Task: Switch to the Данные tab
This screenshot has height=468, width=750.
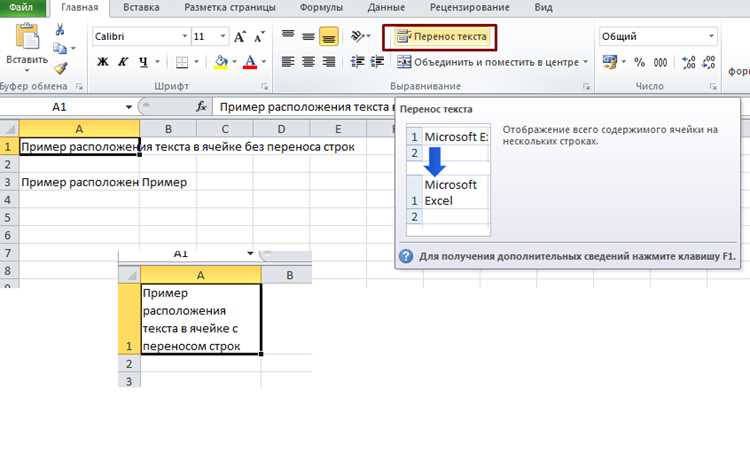Action: coord(386,8)
